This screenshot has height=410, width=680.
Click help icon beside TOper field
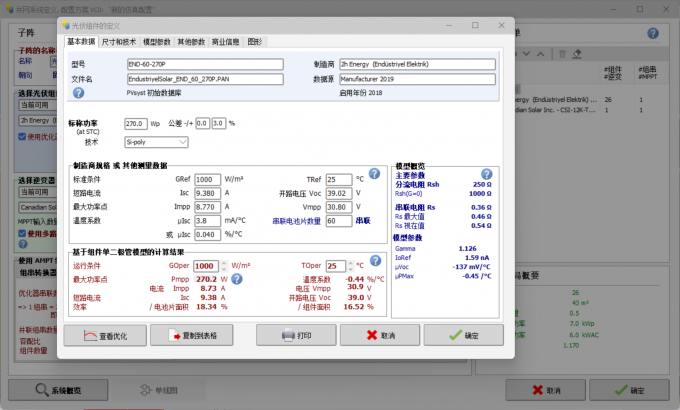(376, 260)
